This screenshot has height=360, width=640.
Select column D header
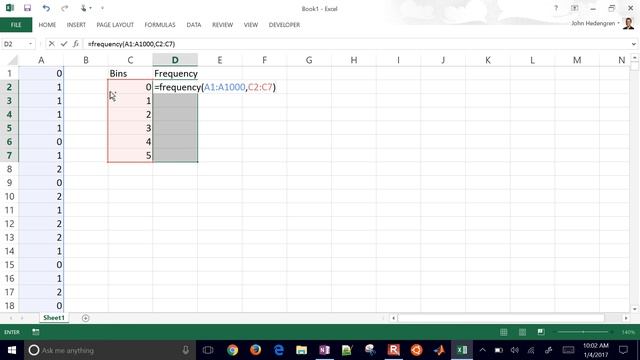(x=175, y=60)
